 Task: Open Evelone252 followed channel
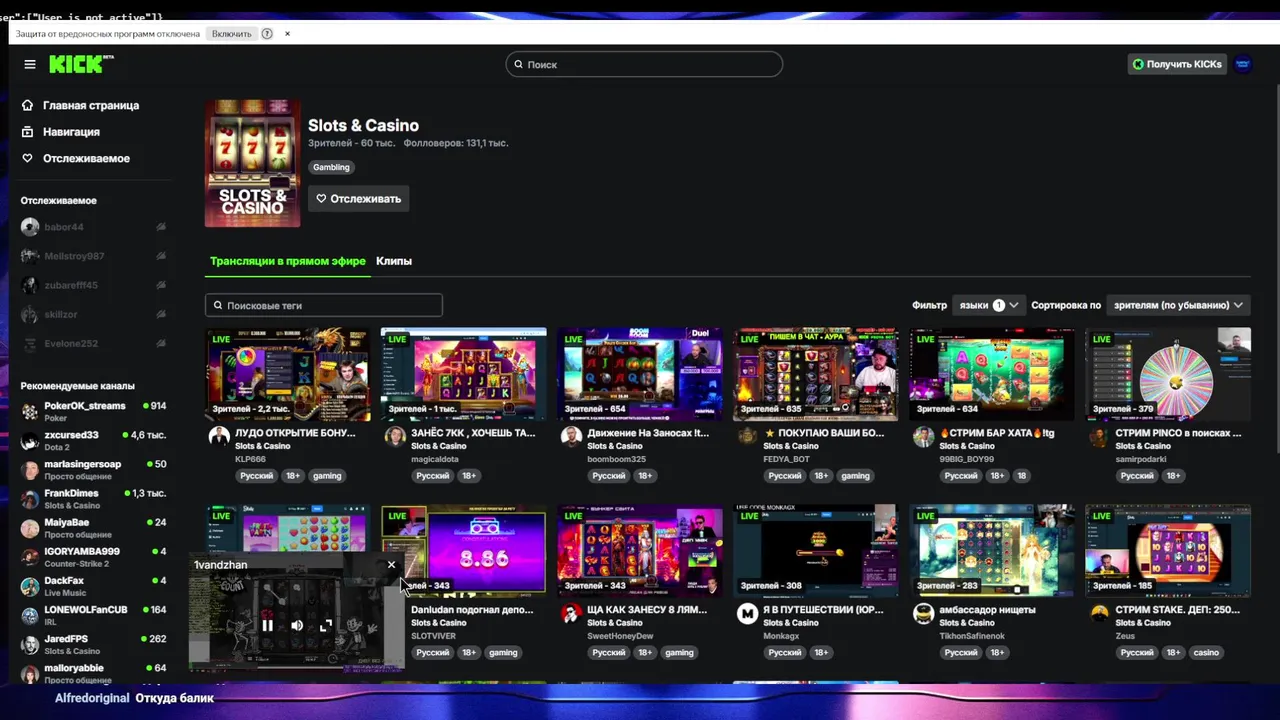[x=94, y=343]
